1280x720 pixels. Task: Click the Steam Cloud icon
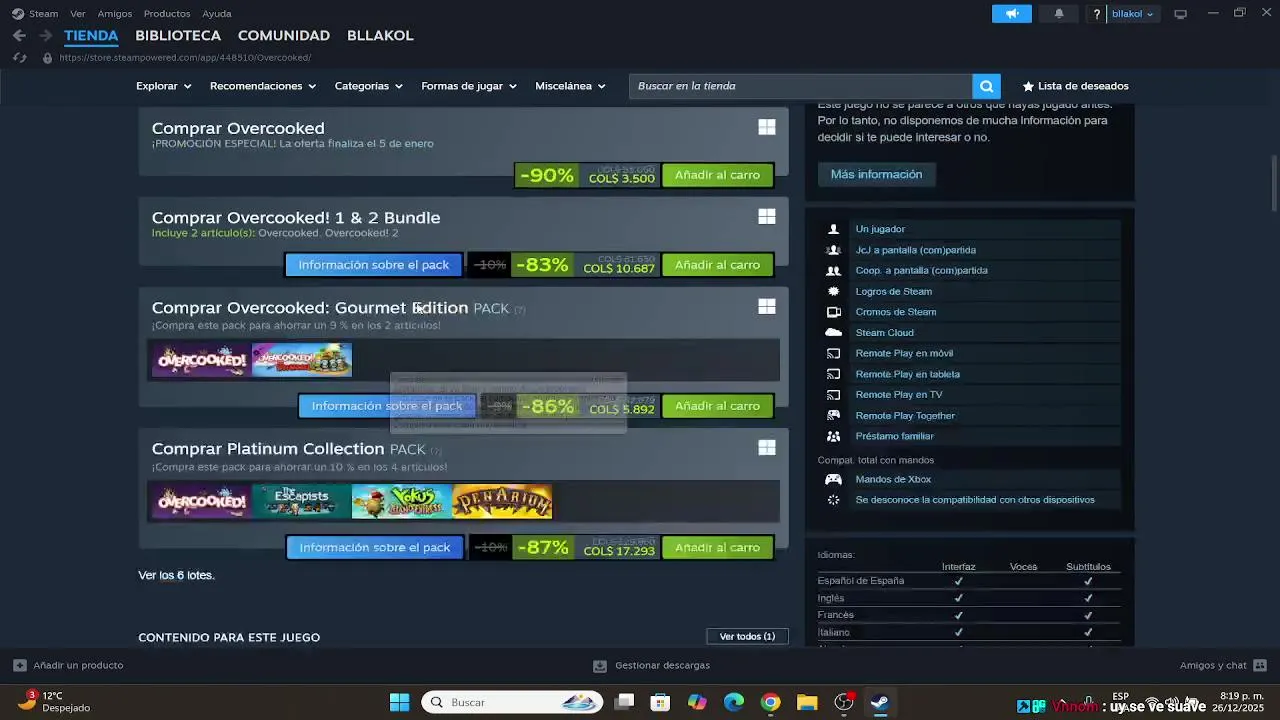tap(833, 332)
